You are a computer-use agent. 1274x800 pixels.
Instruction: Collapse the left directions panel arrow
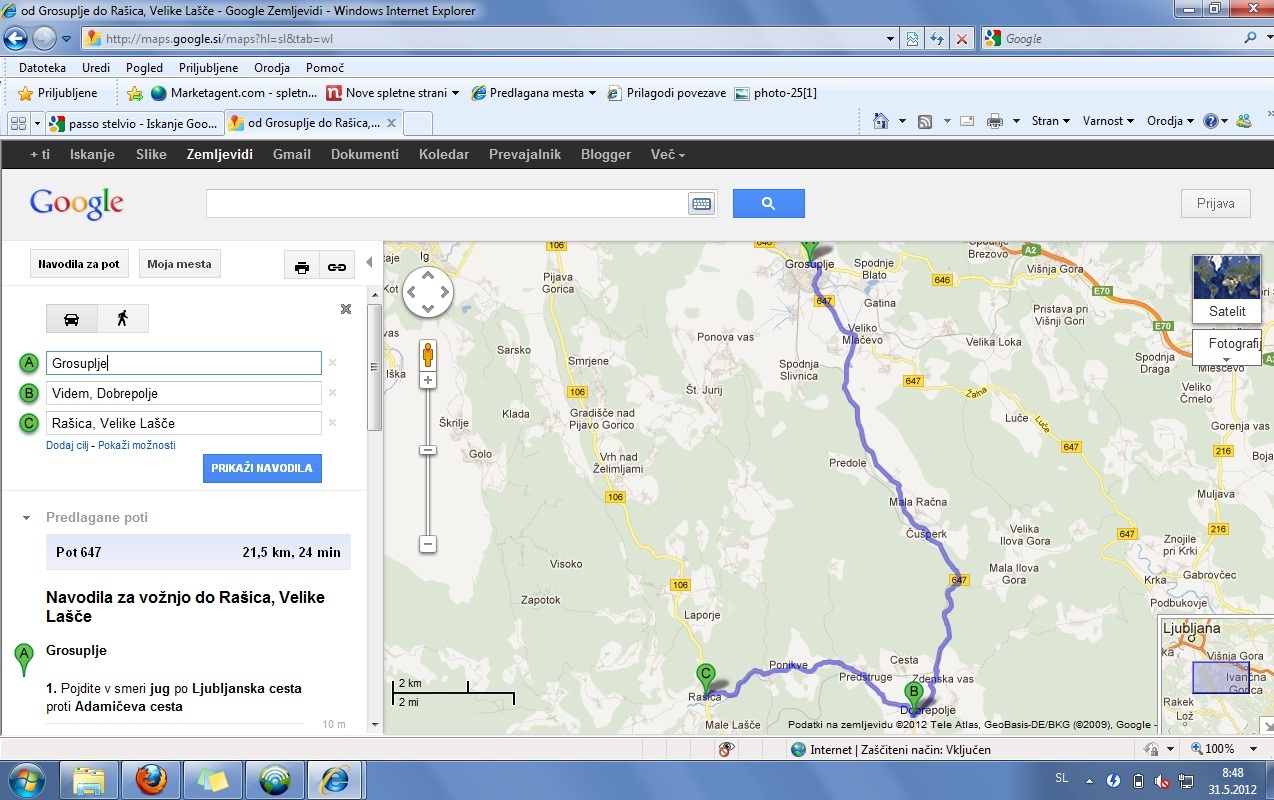click(x=368, y=262)
